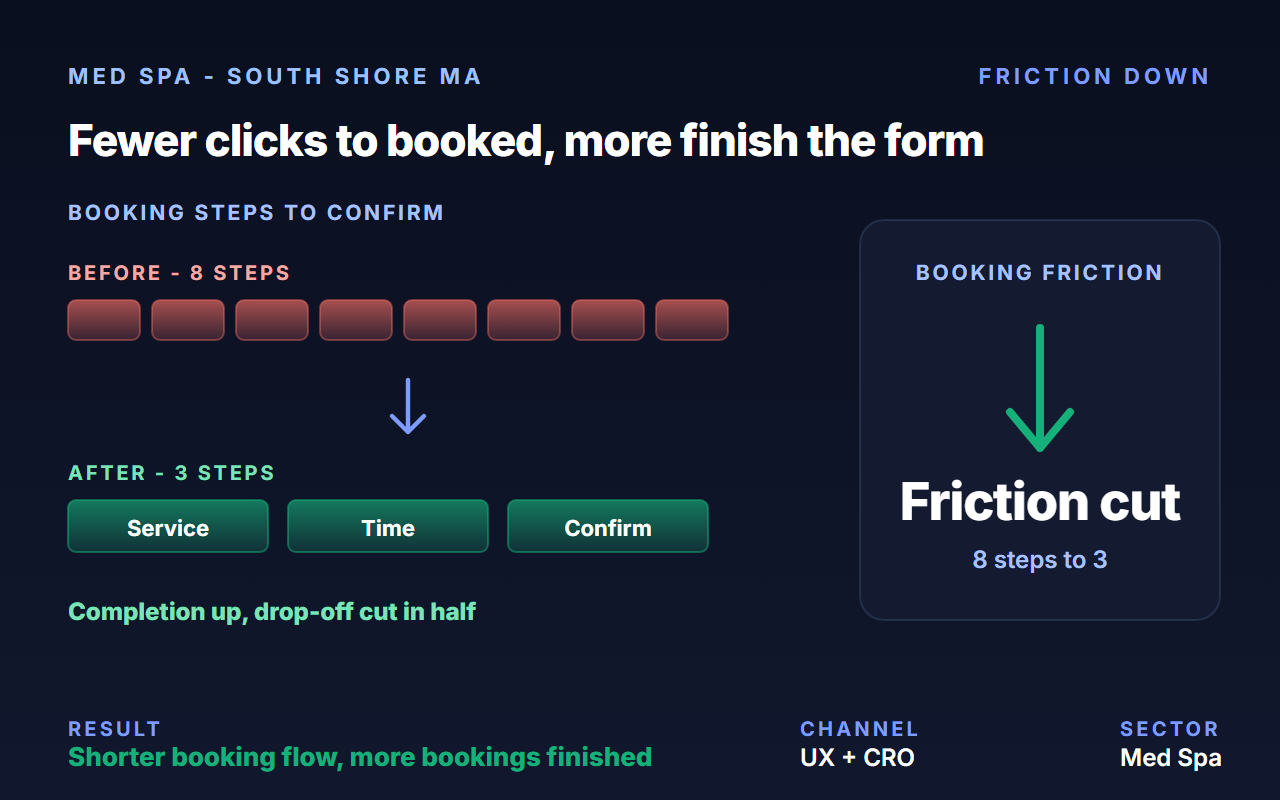
Task: Click the last red step block
Action: click(692, 320)
